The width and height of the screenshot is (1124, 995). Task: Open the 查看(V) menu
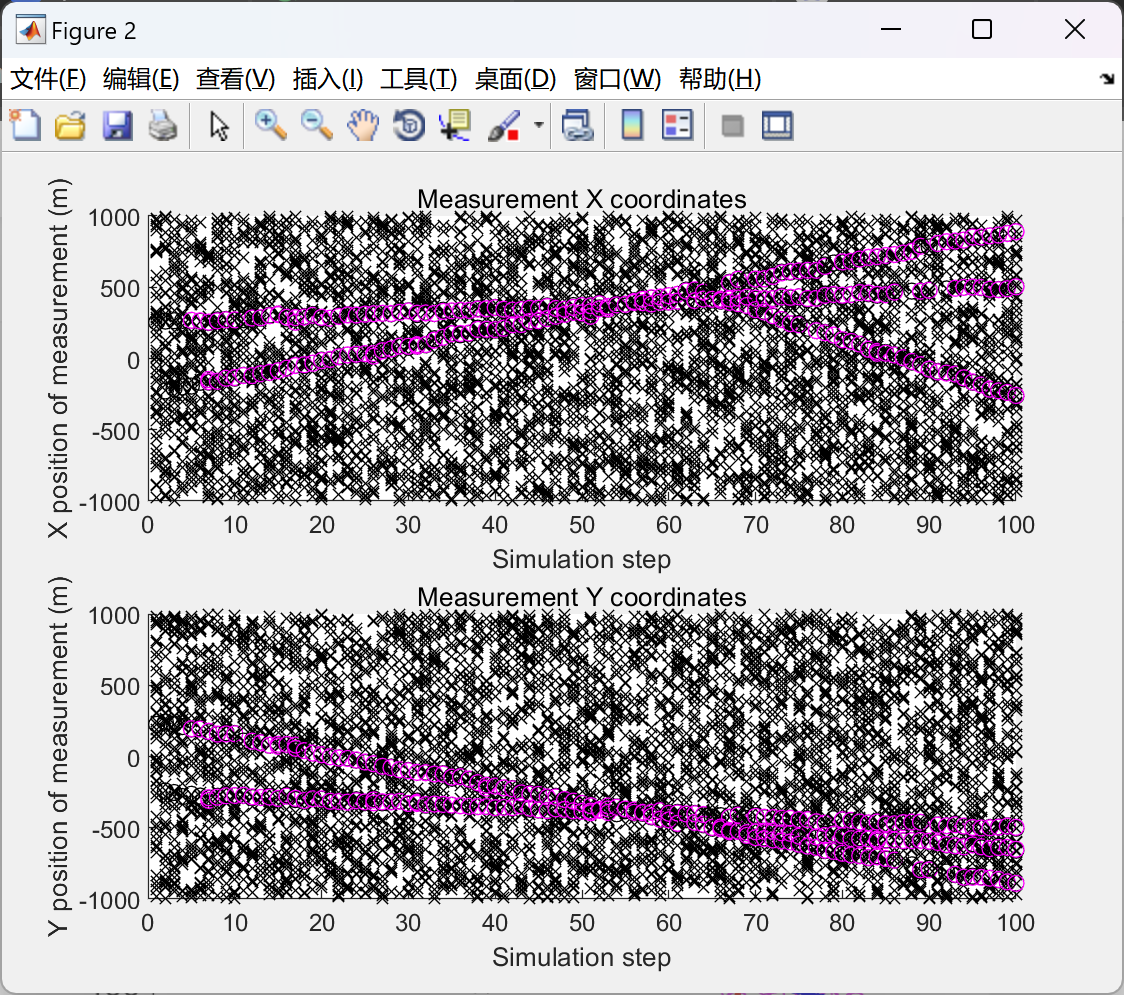click(x=235, y=79)
